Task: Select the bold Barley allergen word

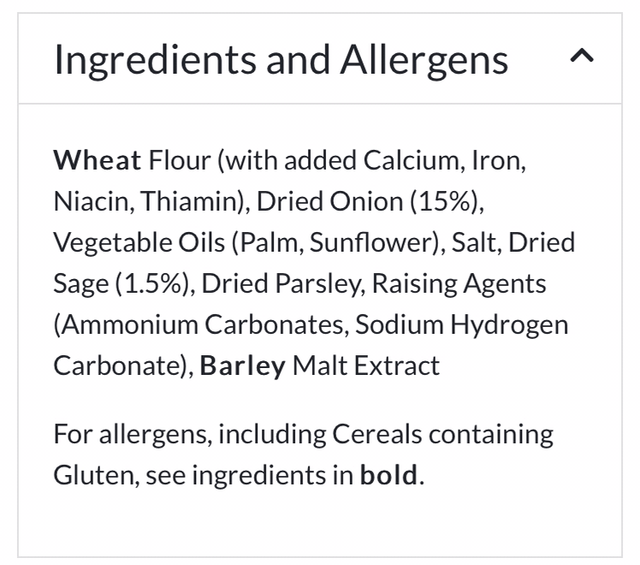Action: (x=242, y=366)
